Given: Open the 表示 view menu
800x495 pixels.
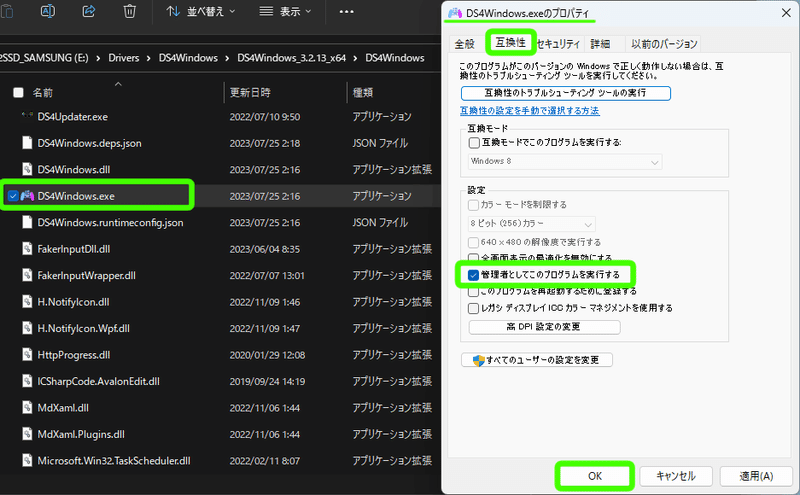Looking at the screenshot, I should click(x=285, y=11).
